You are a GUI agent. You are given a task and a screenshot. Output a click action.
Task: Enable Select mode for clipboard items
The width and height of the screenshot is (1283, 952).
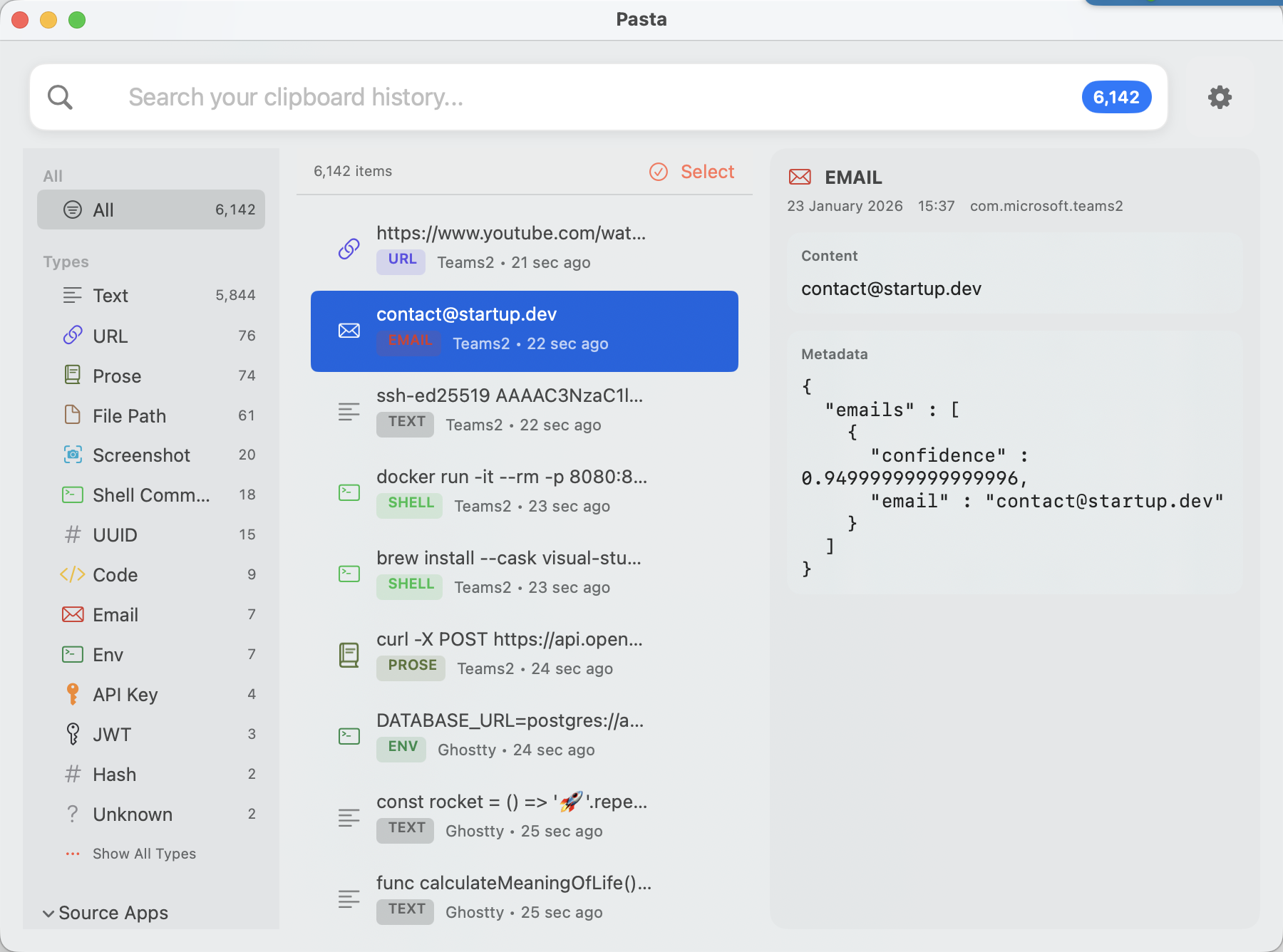(x=691, y=172)
